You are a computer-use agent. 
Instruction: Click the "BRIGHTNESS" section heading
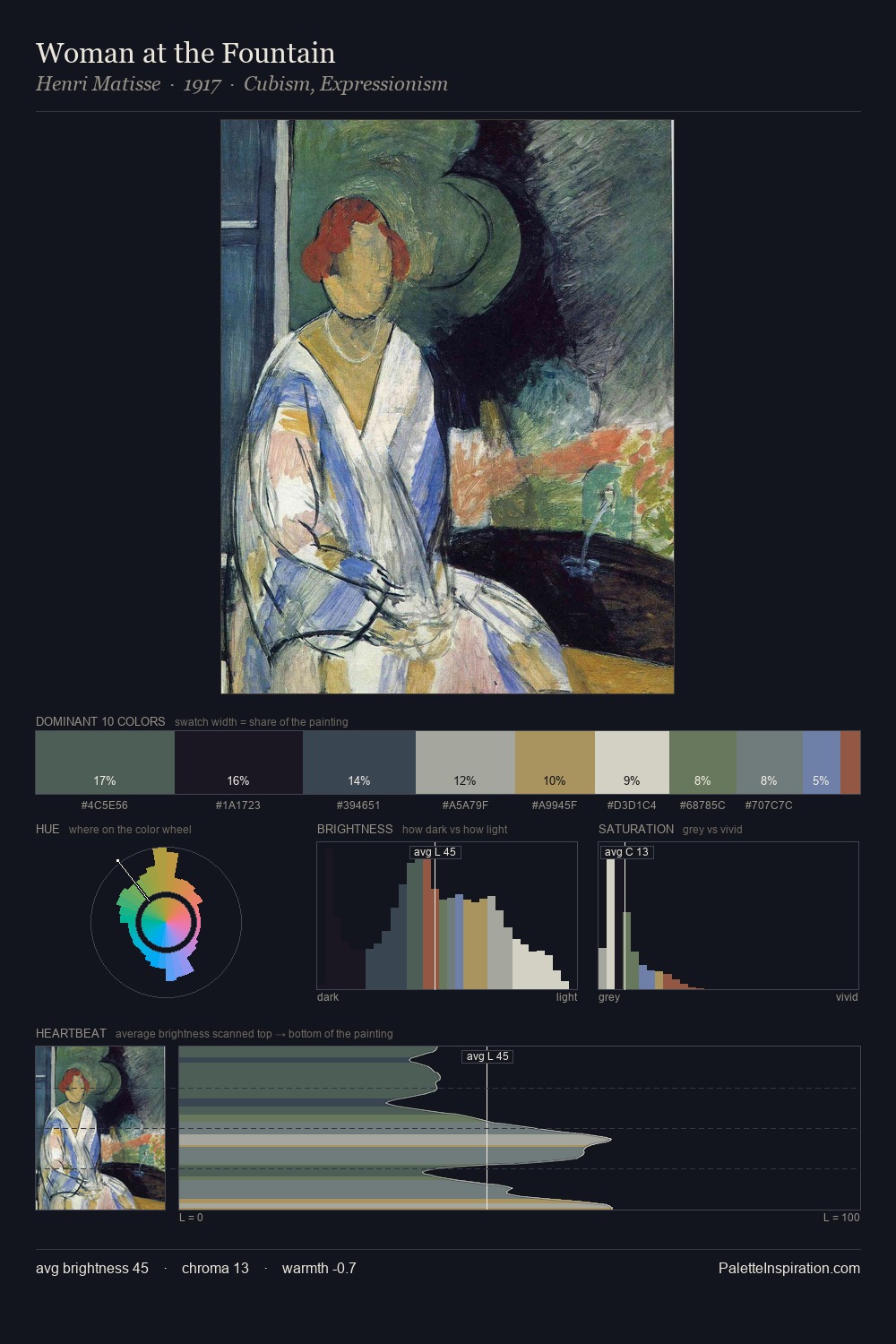(355, 829)
